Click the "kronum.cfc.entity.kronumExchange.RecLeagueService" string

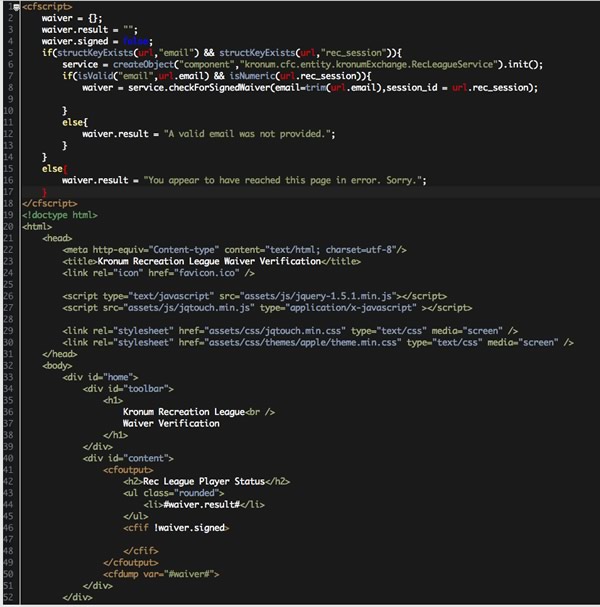point(369,65)
